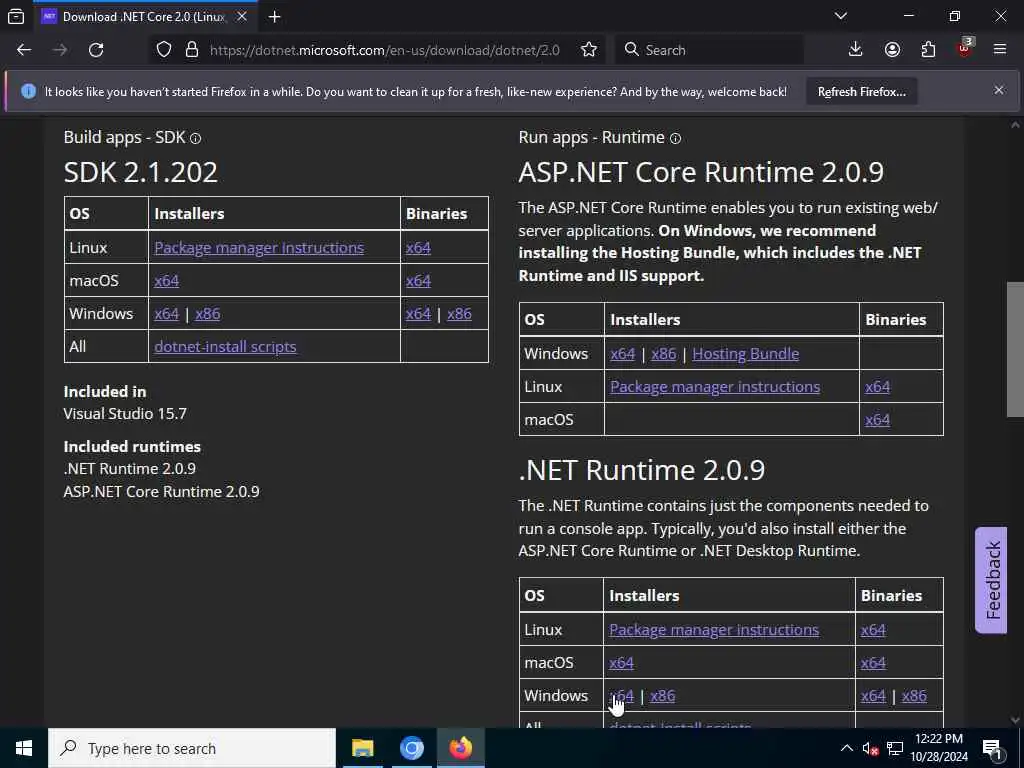Download .NET Runtime Windows x86 installer

[662, 696]
